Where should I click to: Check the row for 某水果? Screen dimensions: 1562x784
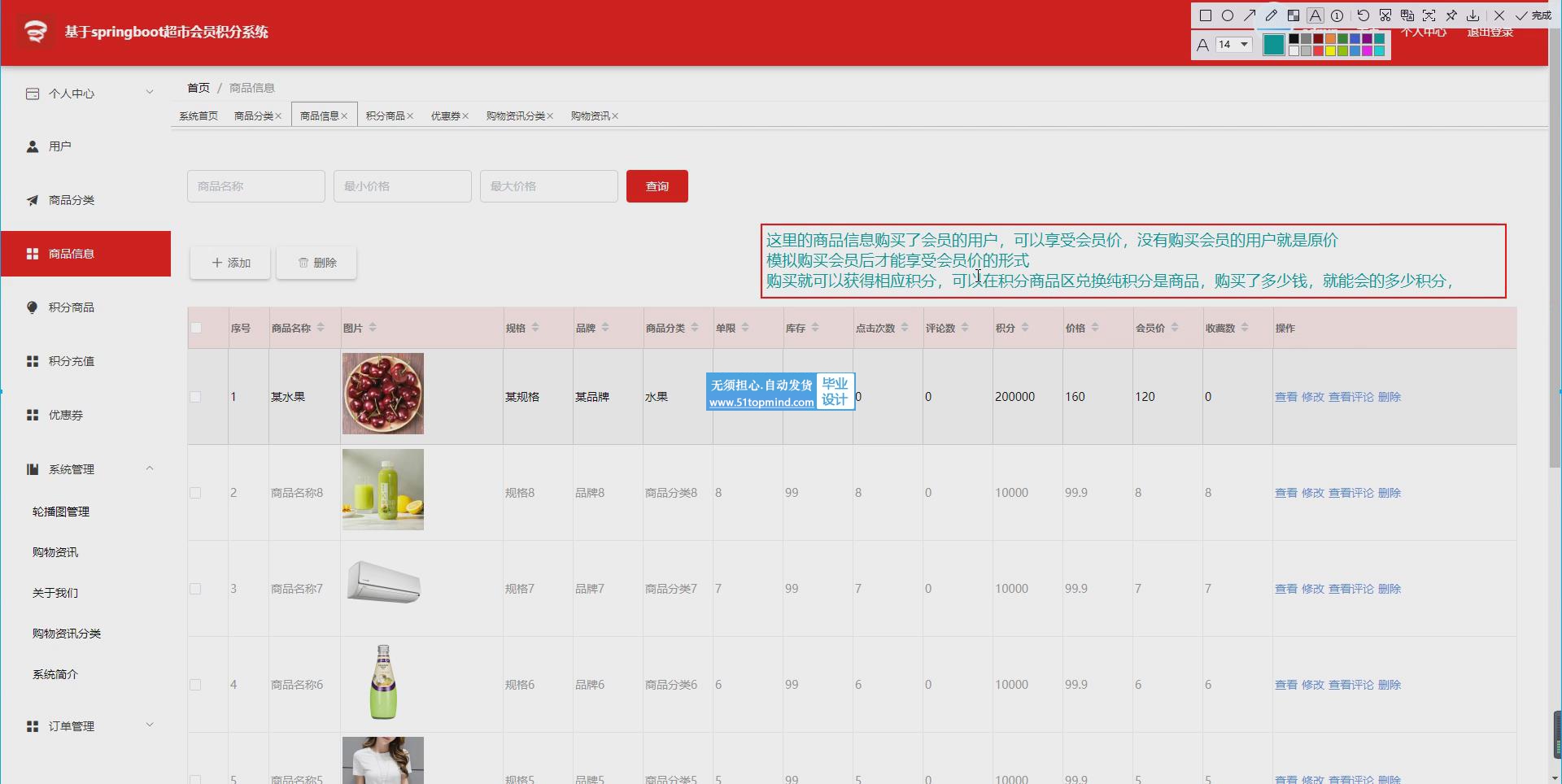pos(195,397)
